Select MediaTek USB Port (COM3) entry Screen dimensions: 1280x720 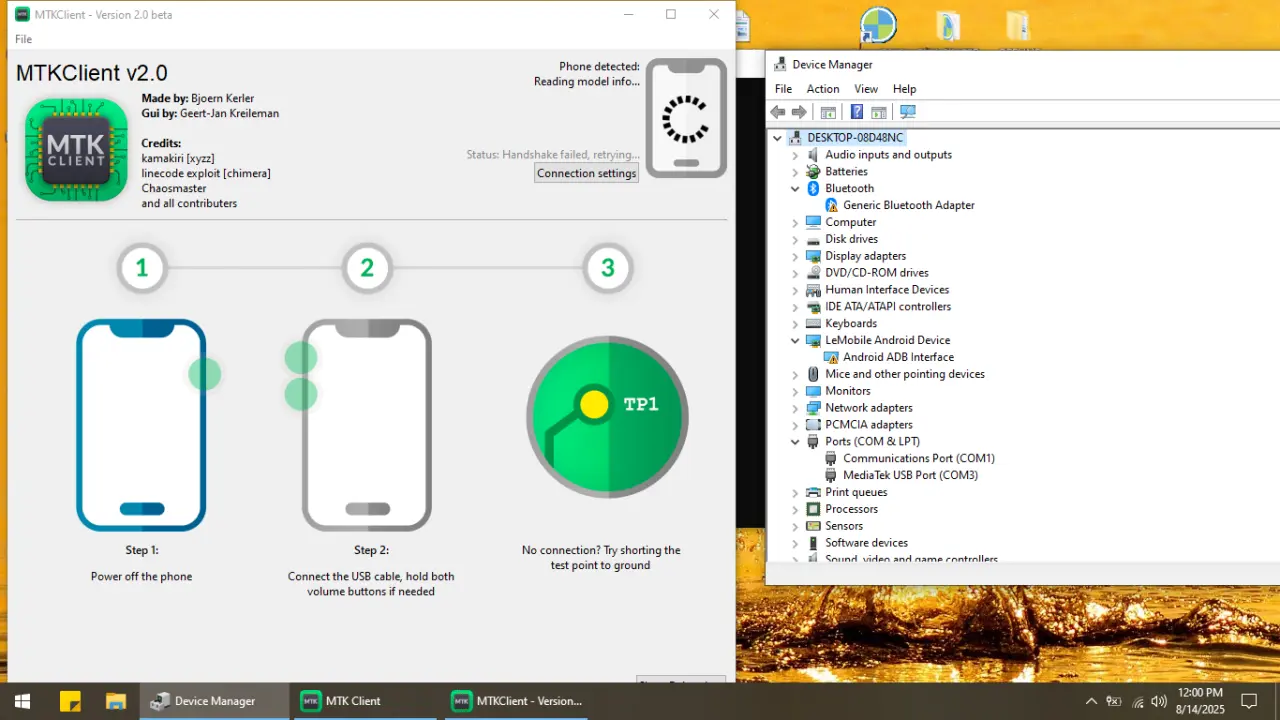(x=911, y=475)
